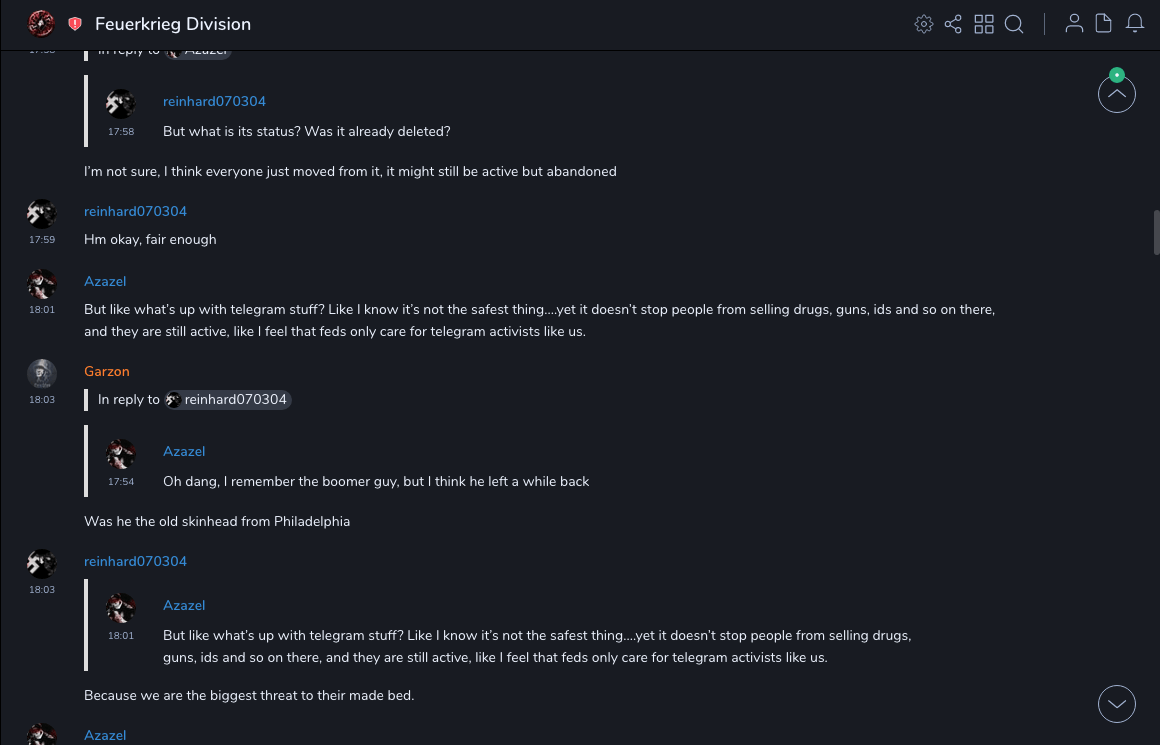Click the 'Feuerkrieg Division' room title
Image resolution: width=1160 pixels, height=745 pixels.
[173, 24]
